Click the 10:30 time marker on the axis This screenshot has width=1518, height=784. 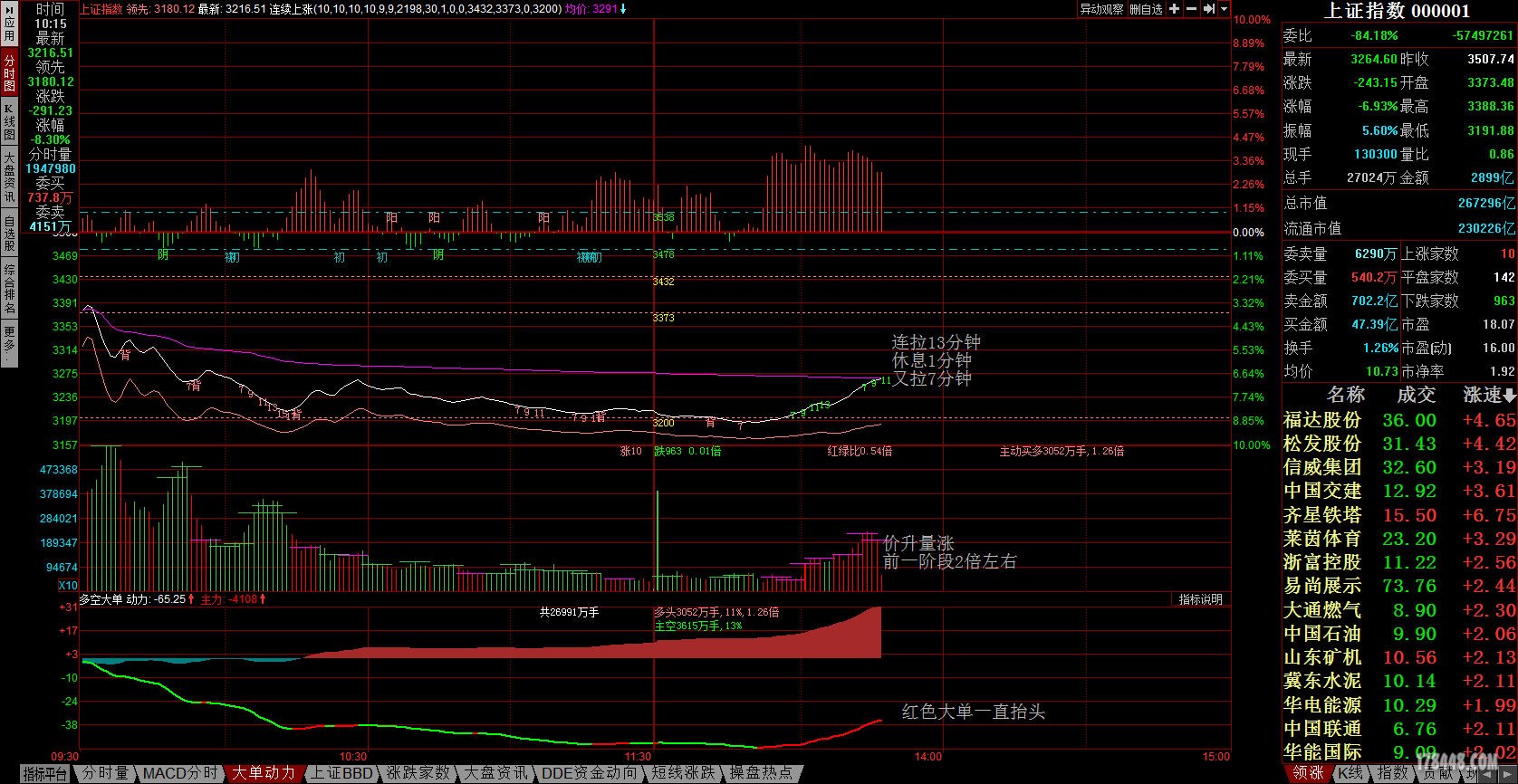tap(352, 757)
